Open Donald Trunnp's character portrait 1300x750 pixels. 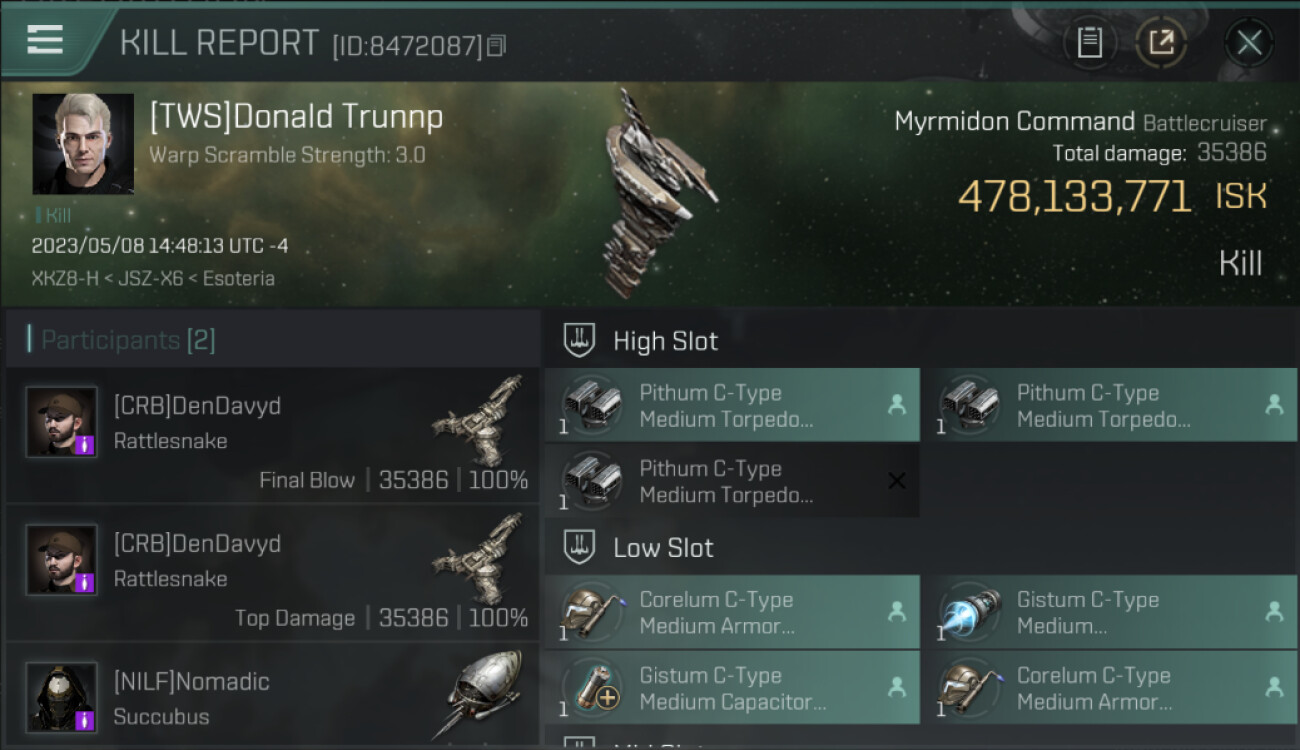tap(83, 144)
